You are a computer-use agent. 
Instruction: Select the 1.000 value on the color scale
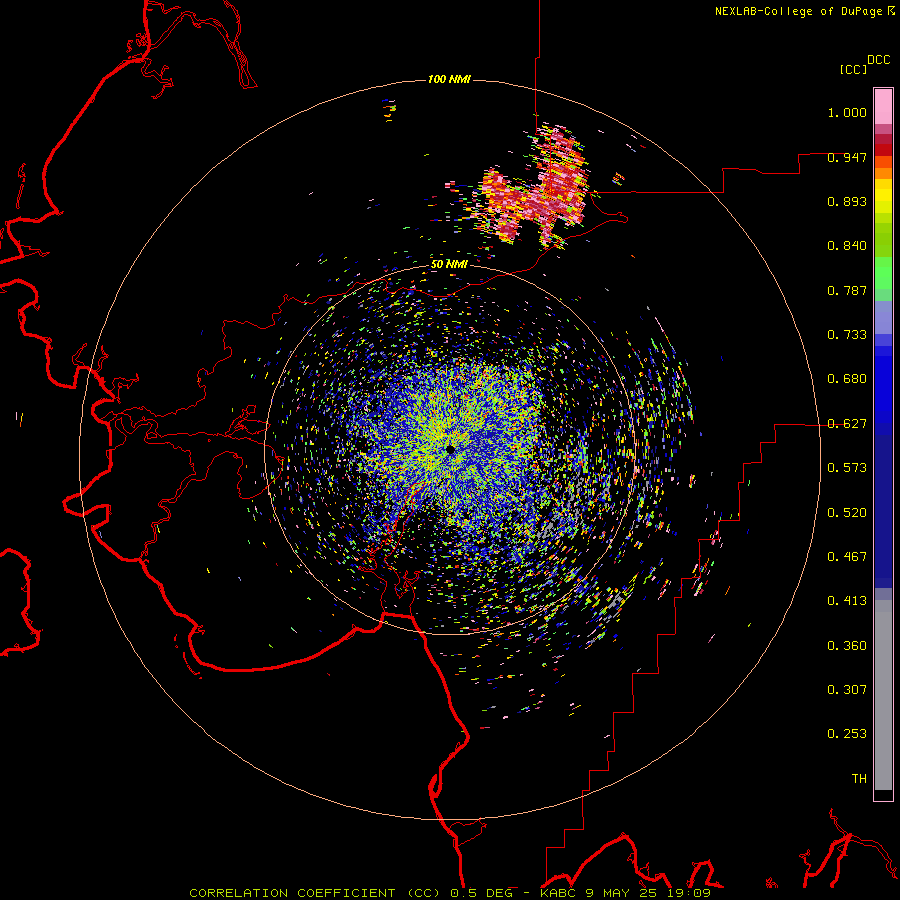[847, 112]
